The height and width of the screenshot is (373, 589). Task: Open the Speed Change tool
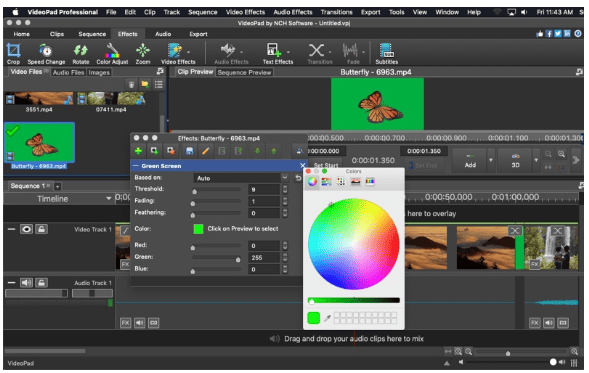pos(46,54)
